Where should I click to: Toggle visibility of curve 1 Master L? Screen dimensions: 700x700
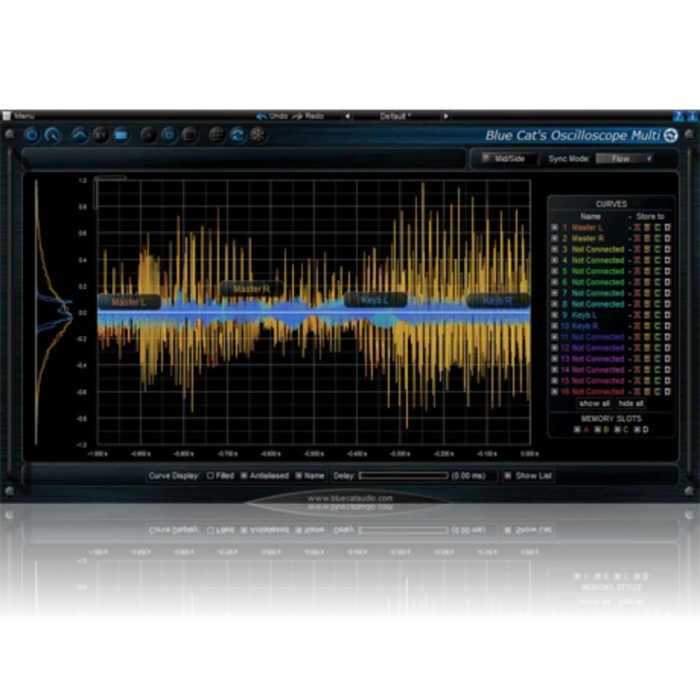tap(554, 228)
